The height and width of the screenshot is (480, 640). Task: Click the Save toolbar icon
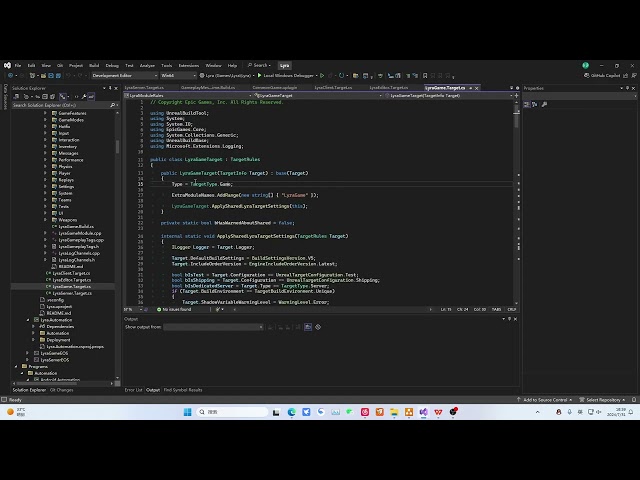[x=51, y=76]
